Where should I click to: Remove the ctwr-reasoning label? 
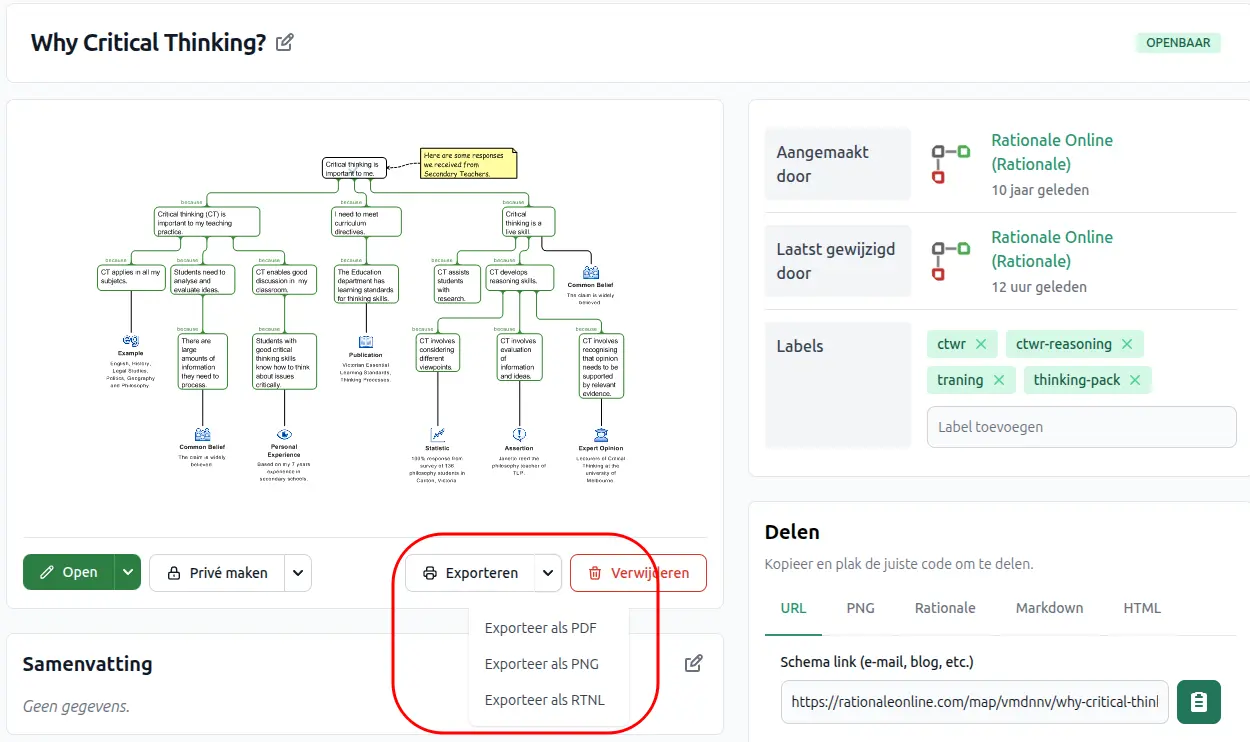click(x=1127, y=344)
